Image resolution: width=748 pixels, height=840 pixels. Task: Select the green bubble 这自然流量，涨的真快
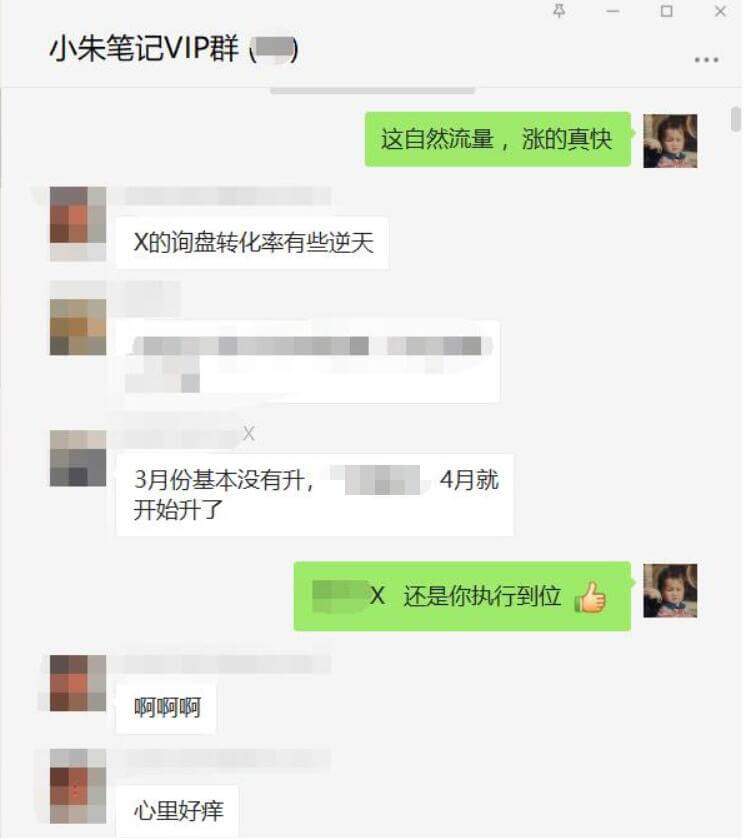[498, 139]
